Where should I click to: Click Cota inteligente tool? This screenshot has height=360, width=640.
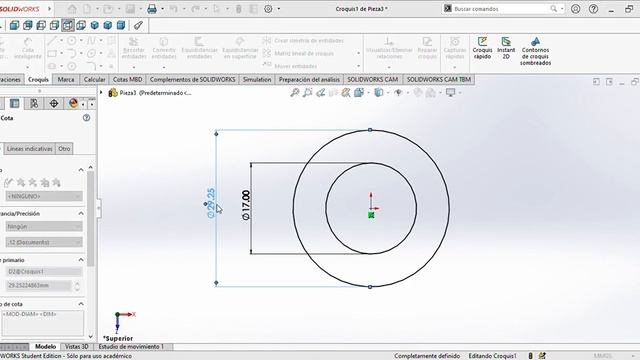point(28,48)
